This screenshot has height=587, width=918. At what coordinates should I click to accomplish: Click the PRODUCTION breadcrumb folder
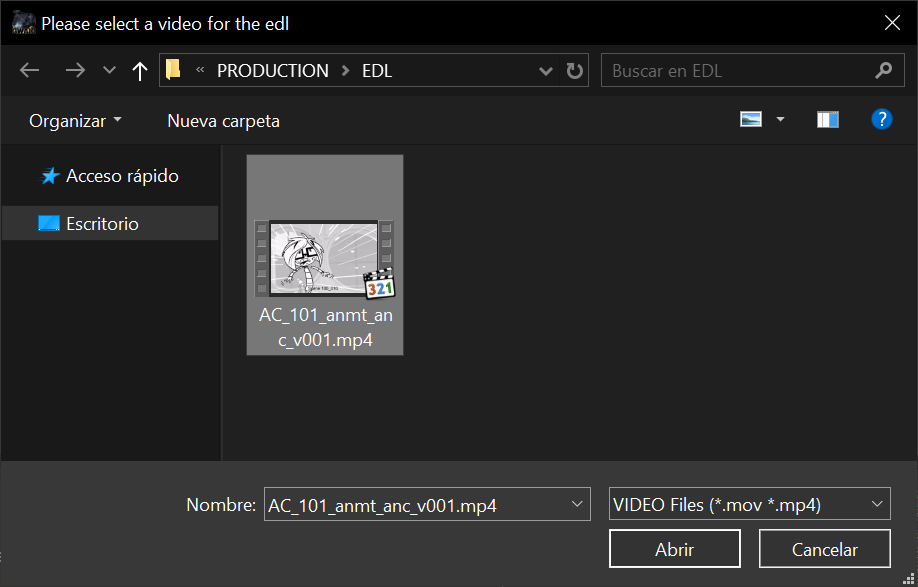coord(272,71)
